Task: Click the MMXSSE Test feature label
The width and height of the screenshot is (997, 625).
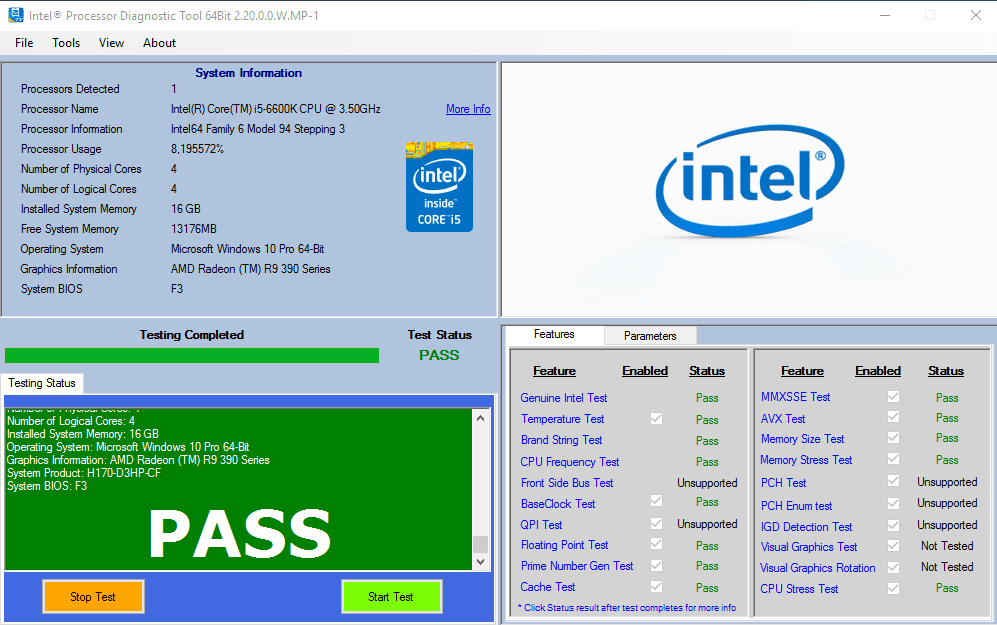Action: (795, 397)
